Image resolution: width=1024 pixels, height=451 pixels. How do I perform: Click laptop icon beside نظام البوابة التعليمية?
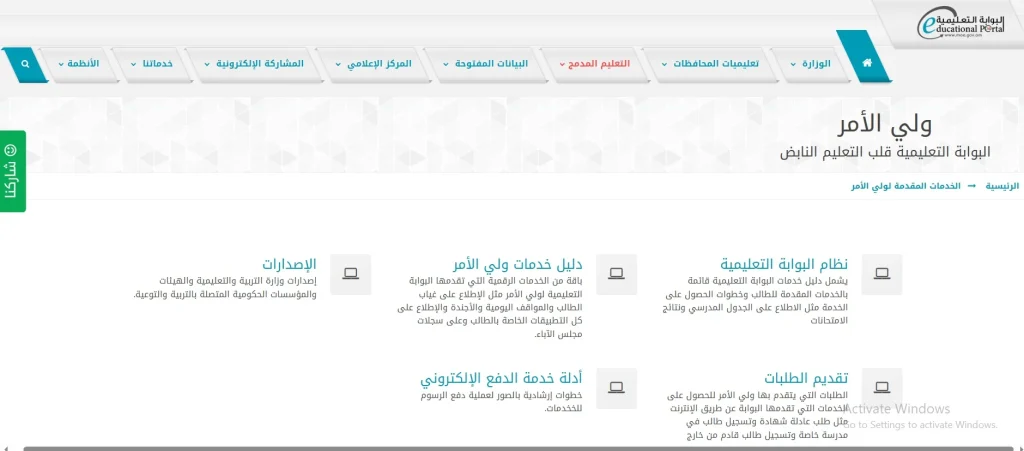coord(881,273)
